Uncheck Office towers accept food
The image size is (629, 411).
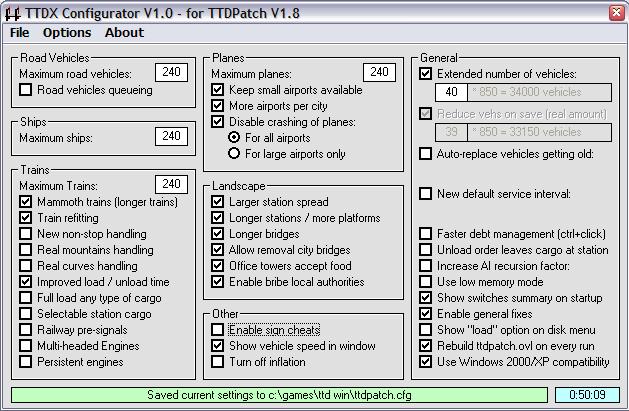[x=217, y=265]
